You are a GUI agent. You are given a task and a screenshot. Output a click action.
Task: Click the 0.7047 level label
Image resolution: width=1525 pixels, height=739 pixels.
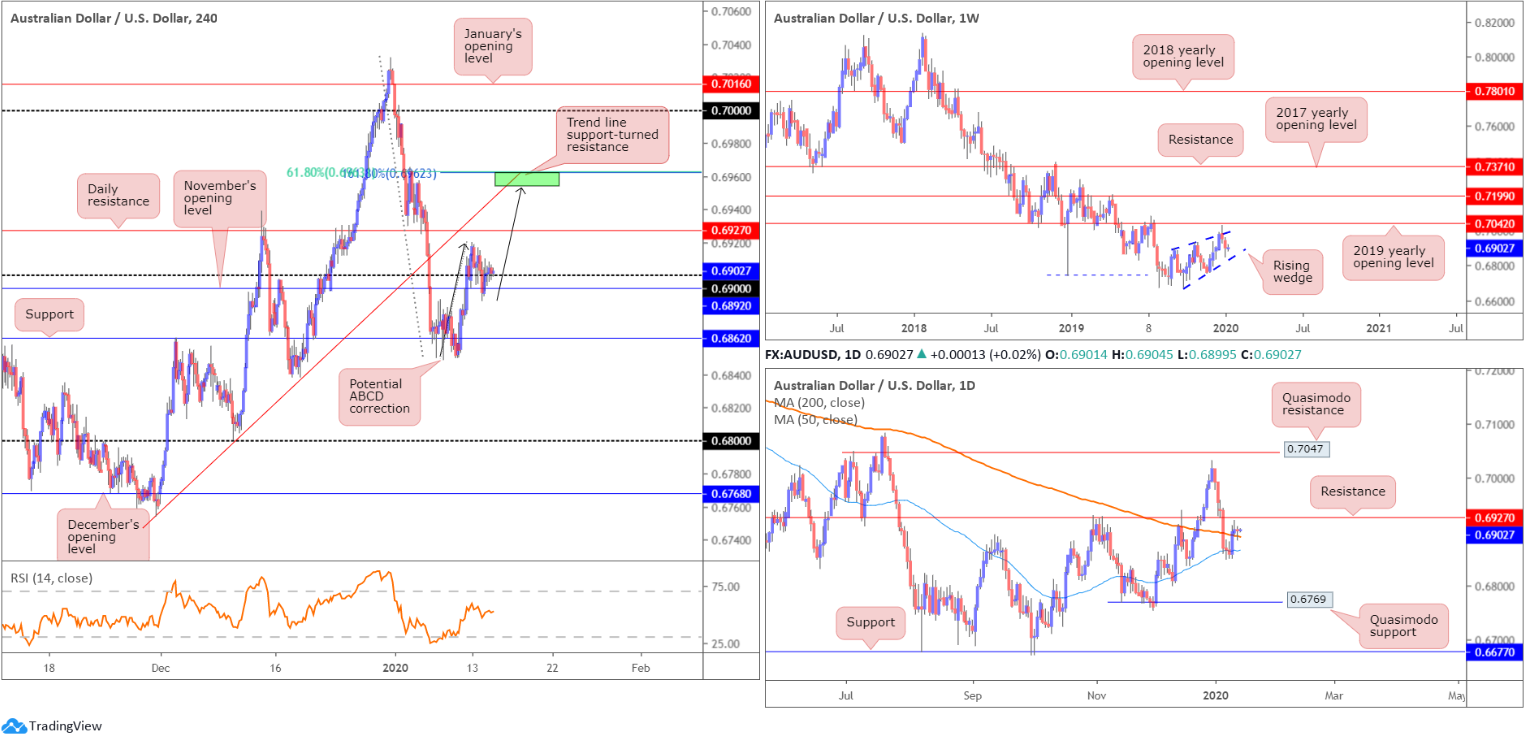(x=1306, y=452)
